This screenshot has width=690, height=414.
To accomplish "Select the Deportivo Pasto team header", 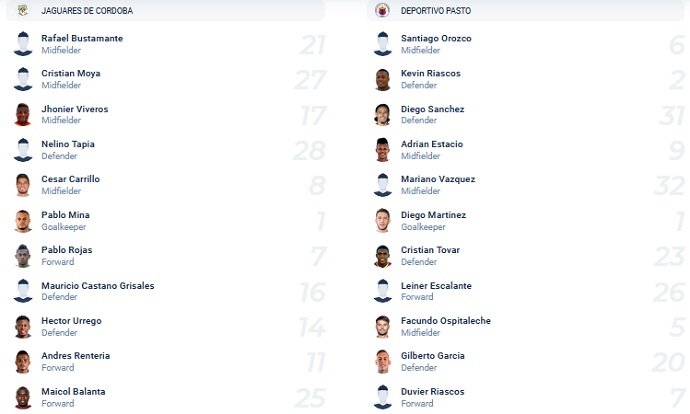I will (525, 10).
